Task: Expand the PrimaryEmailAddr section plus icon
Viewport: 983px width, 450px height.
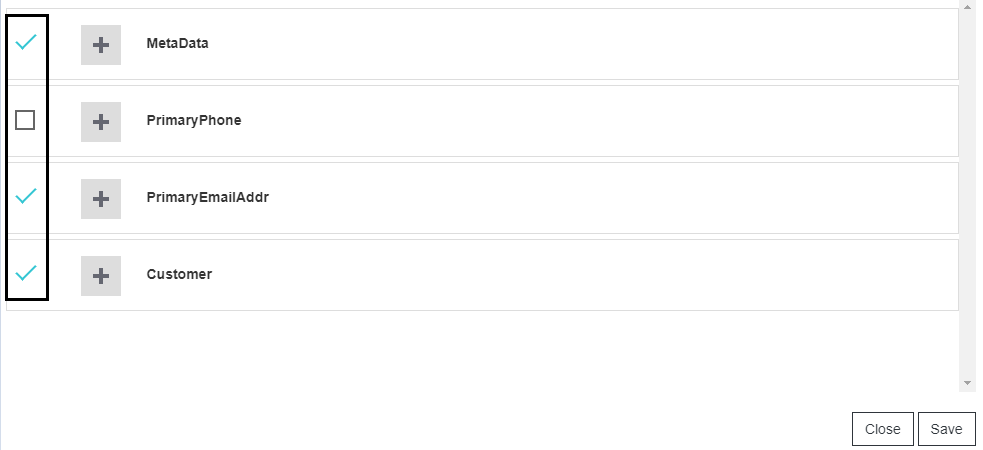Action: [x=101, y=199]
